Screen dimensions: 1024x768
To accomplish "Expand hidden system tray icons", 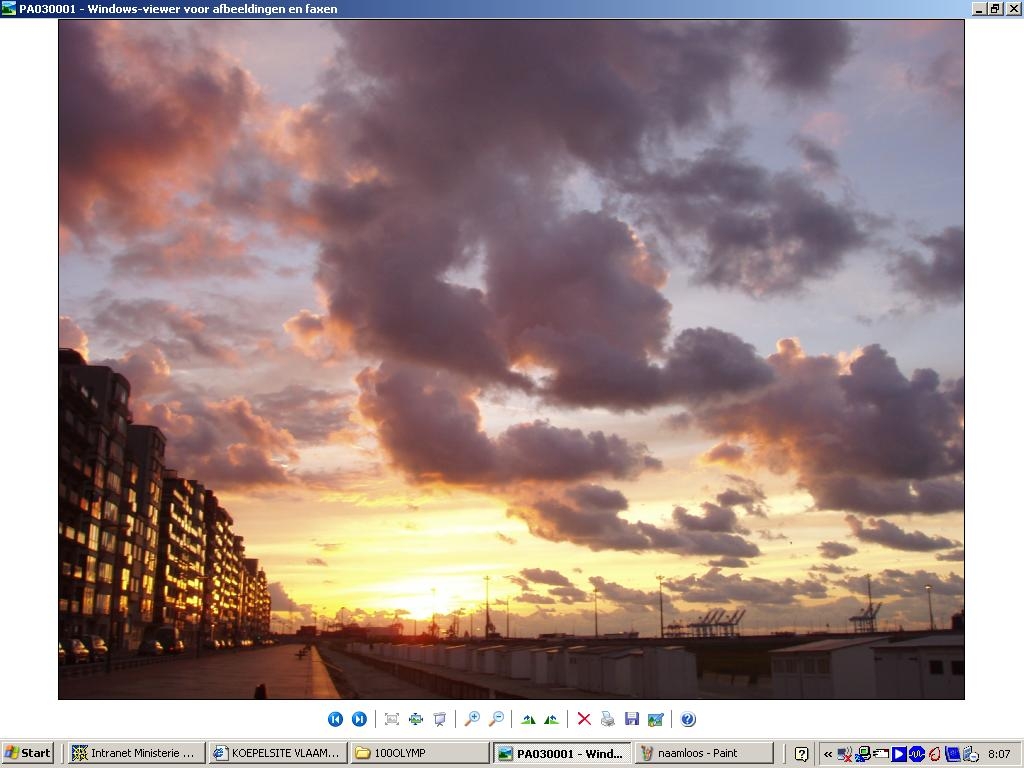I will coord(827,754).
